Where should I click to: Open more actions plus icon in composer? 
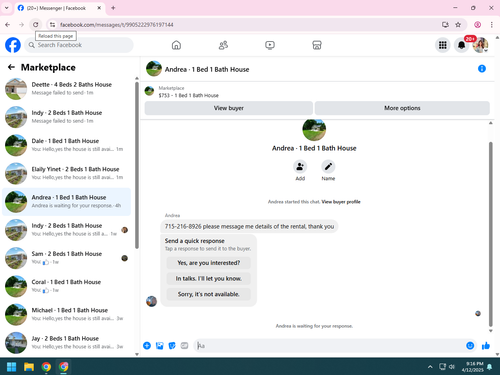147,346
